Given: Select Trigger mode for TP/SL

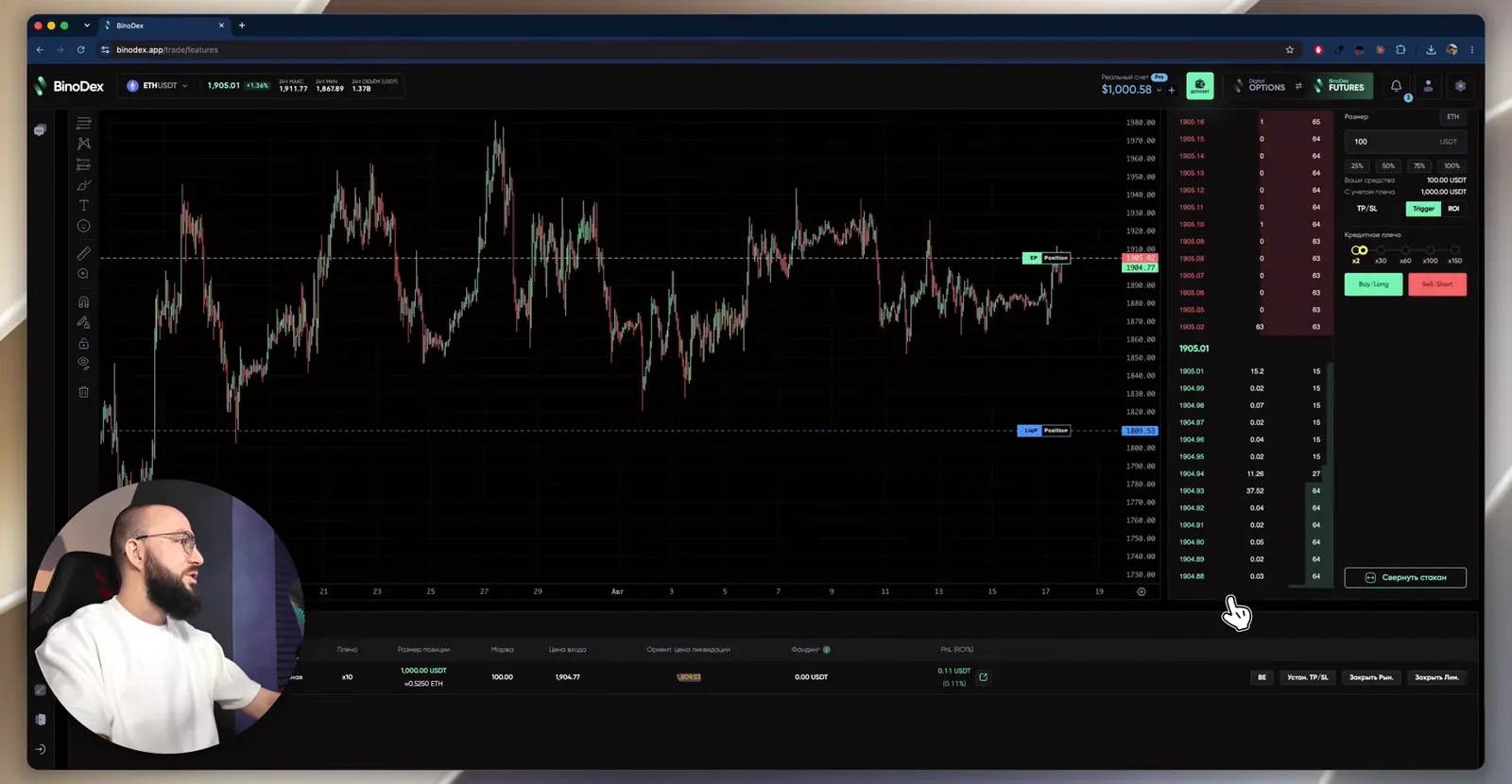Looking at the screenshot, I should pos(1423,209).
